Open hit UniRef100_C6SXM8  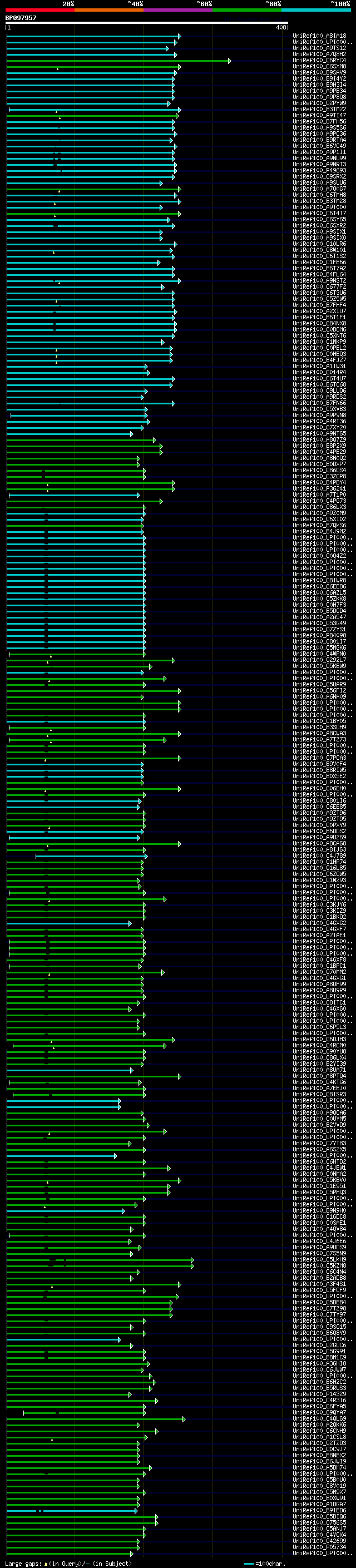(319, 66)
